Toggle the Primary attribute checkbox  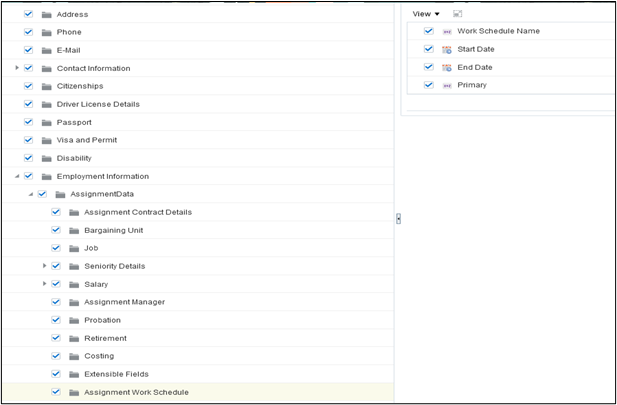coord(429,85)
